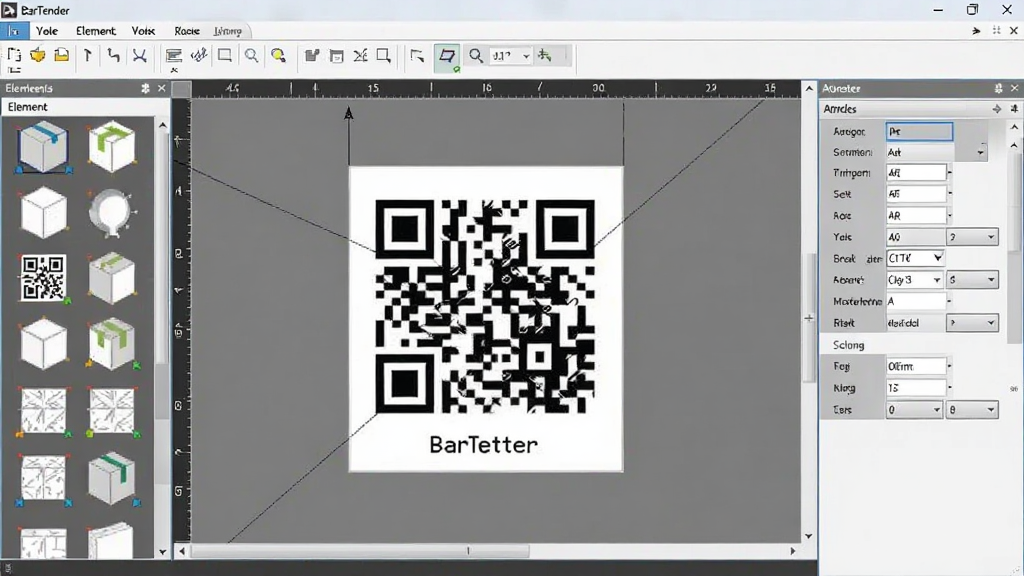Expand the Sermen dropdown
Viewport: 1024px width, 576px height.
pyautogui.click(x=980, y=152)
